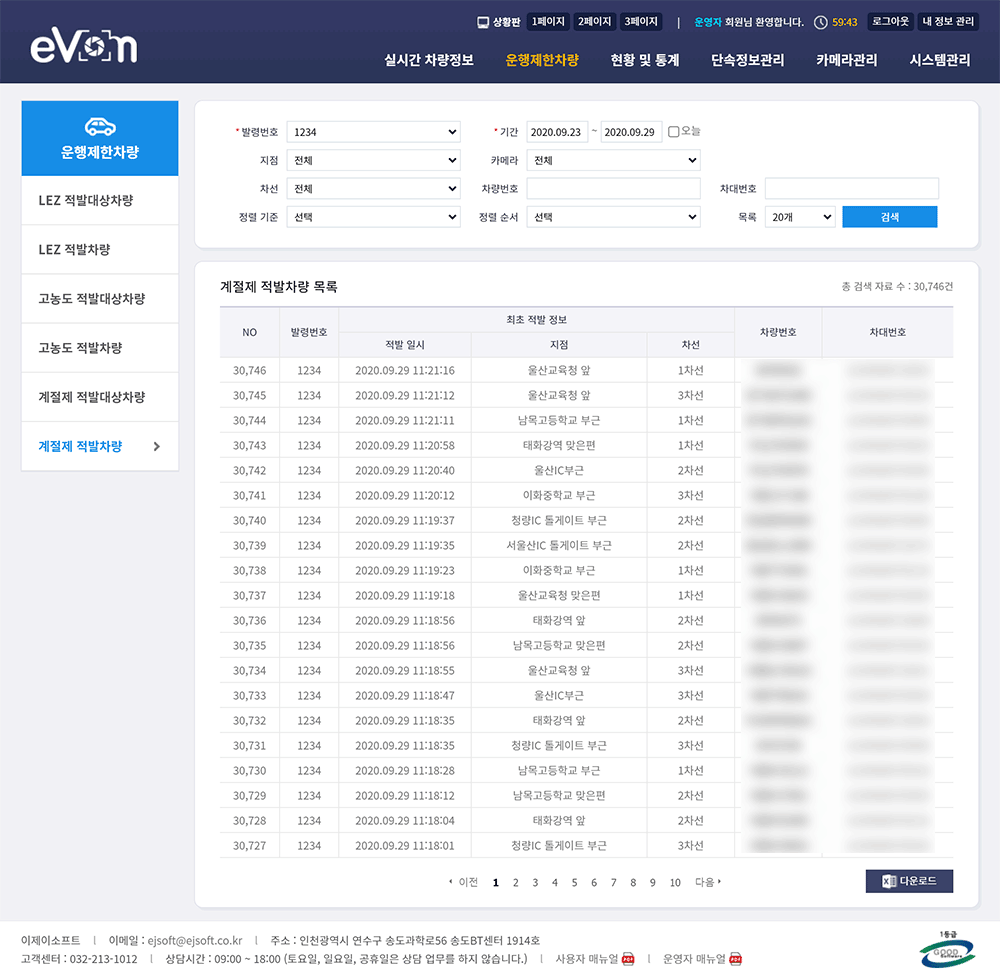The image size is (1000, 978).
Task: Click the car icon in 운행제한차량 sidebar header
Action: point(100,126)
